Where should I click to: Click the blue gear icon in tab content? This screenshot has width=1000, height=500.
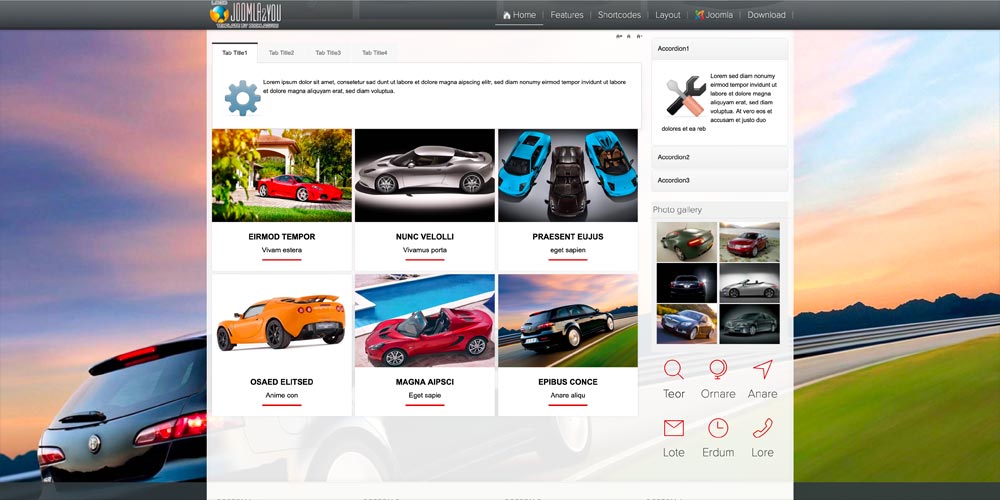click(242, 98)
